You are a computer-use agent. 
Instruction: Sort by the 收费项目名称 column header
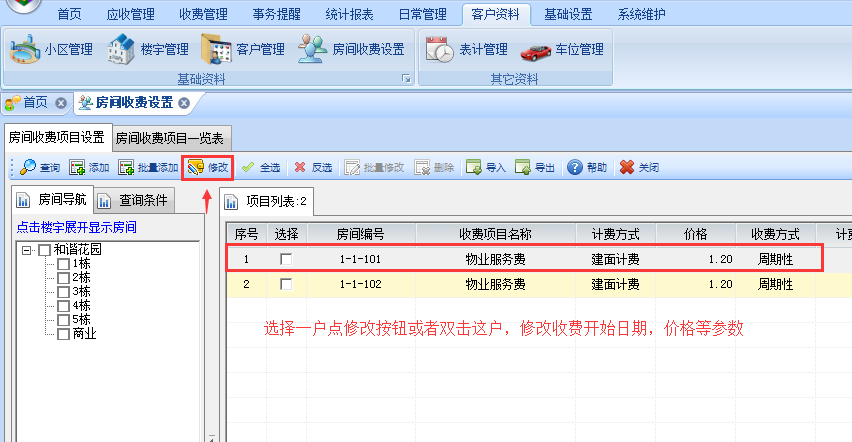click(496, 234)
